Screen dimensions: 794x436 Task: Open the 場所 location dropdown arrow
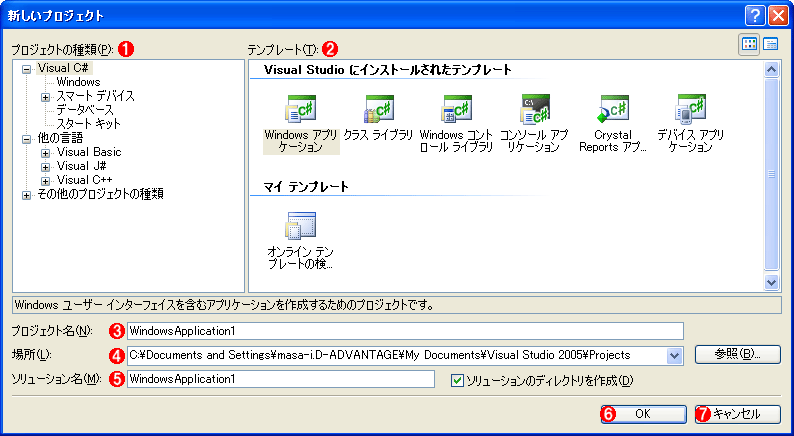pyautogui.click(x=673, y=356)
